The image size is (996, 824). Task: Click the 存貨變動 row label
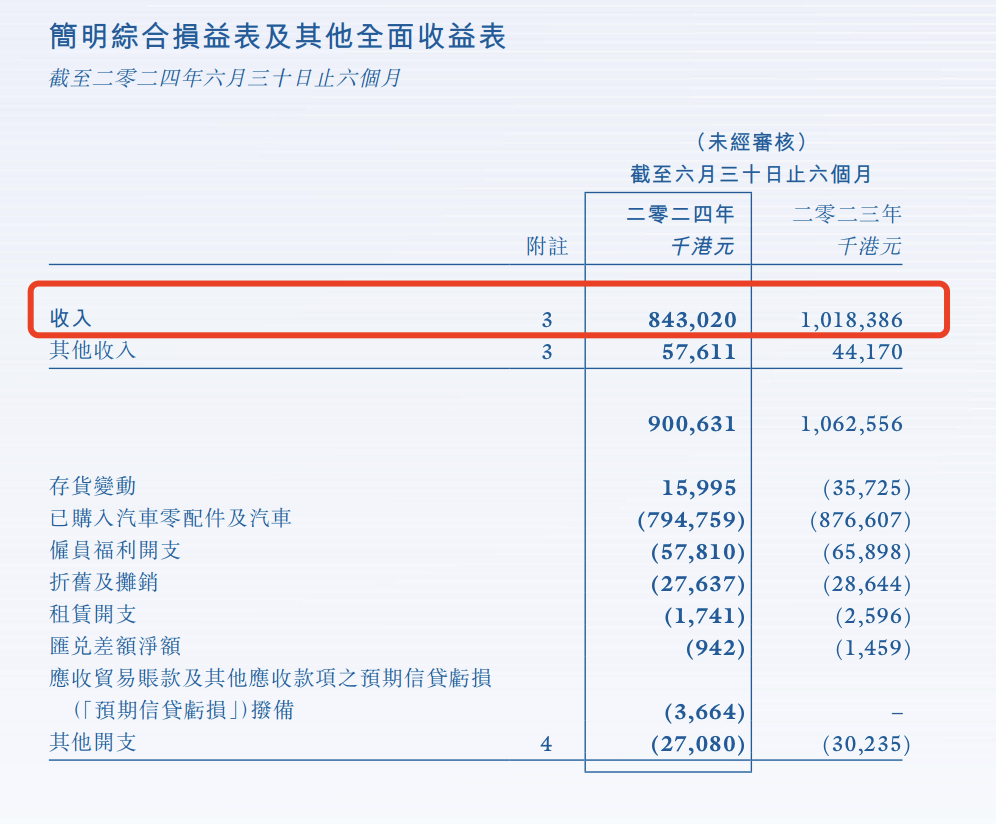93,487
